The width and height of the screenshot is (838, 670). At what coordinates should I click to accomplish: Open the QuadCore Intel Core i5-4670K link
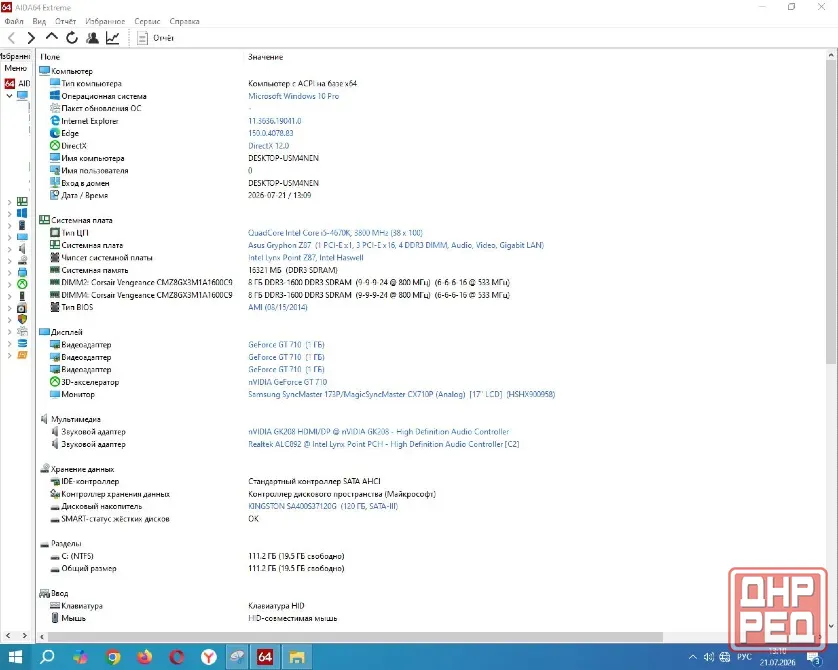[x=335, y=233]
